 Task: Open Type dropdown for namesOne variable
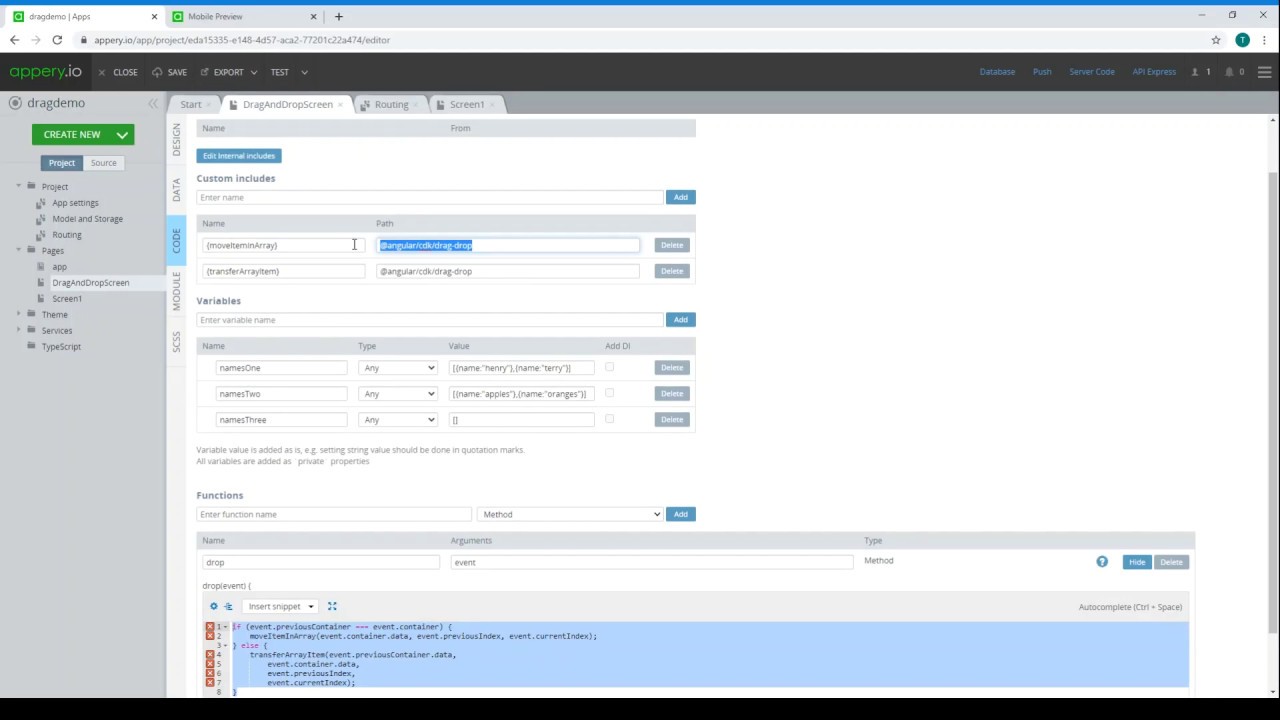click(x=398, y=368)
